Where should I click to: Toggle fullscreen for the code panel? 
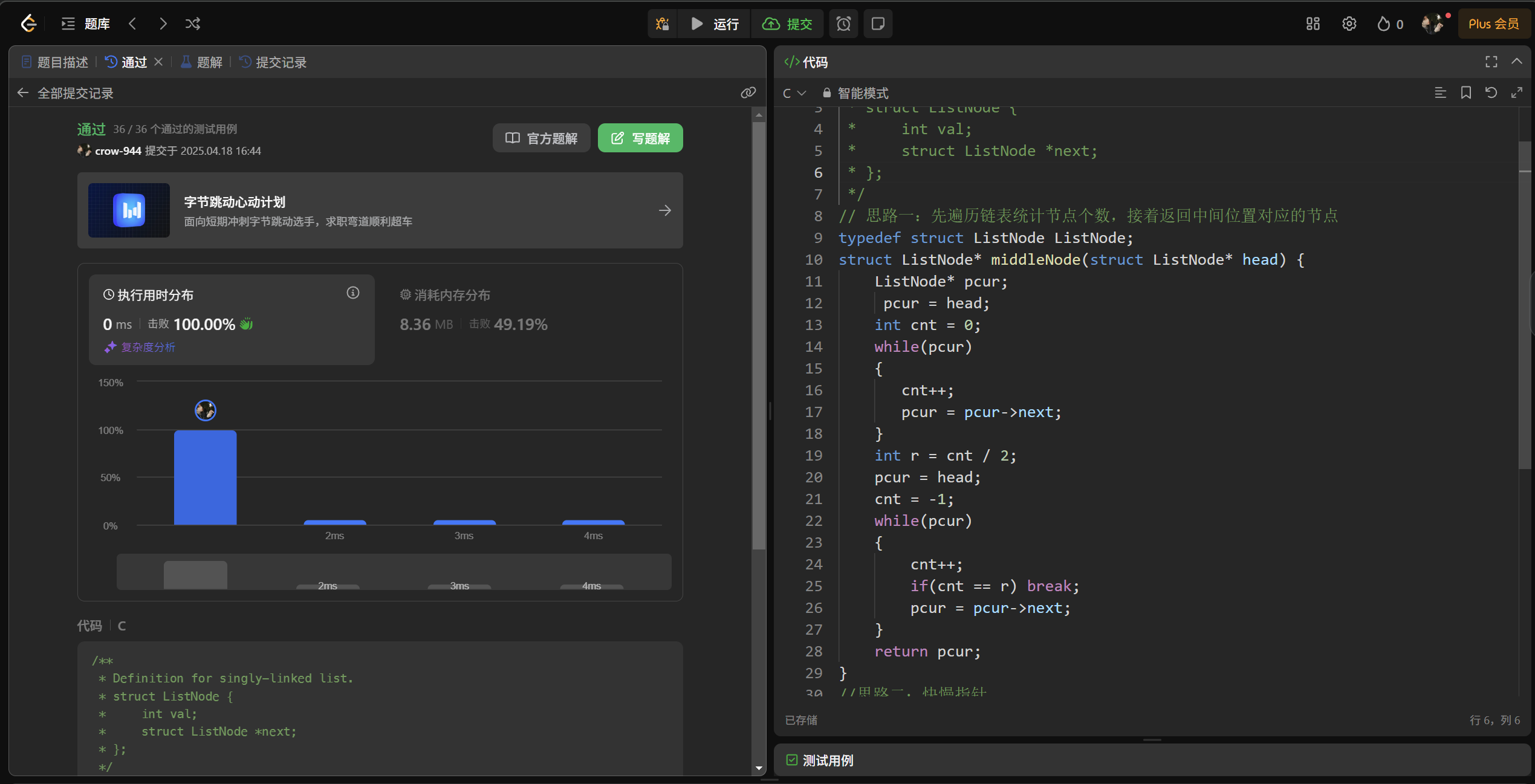[x=1491, y=62]
